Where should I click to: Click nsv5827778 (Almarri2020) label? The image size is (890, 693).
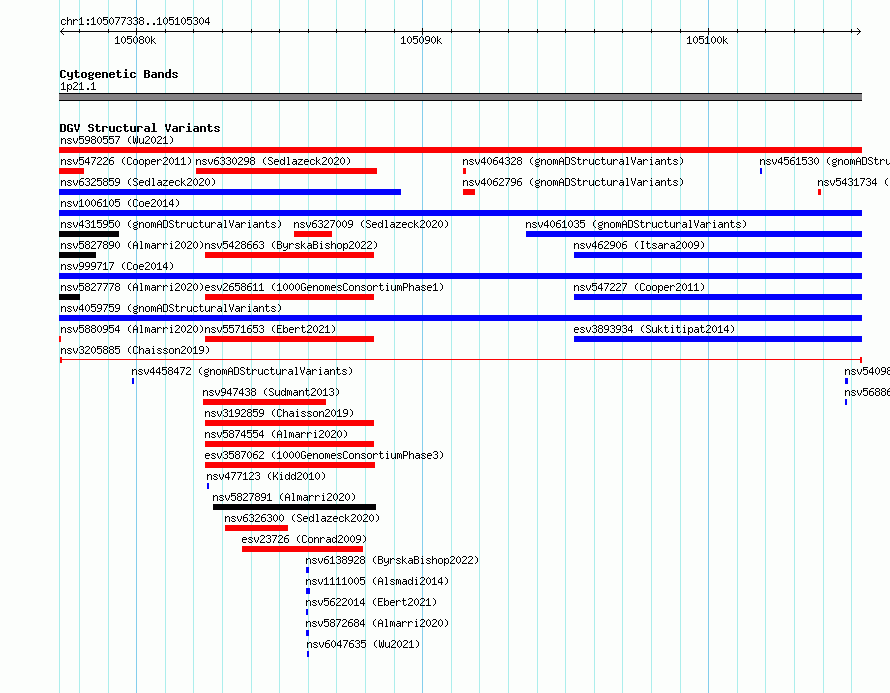click(x=132, y=287)
